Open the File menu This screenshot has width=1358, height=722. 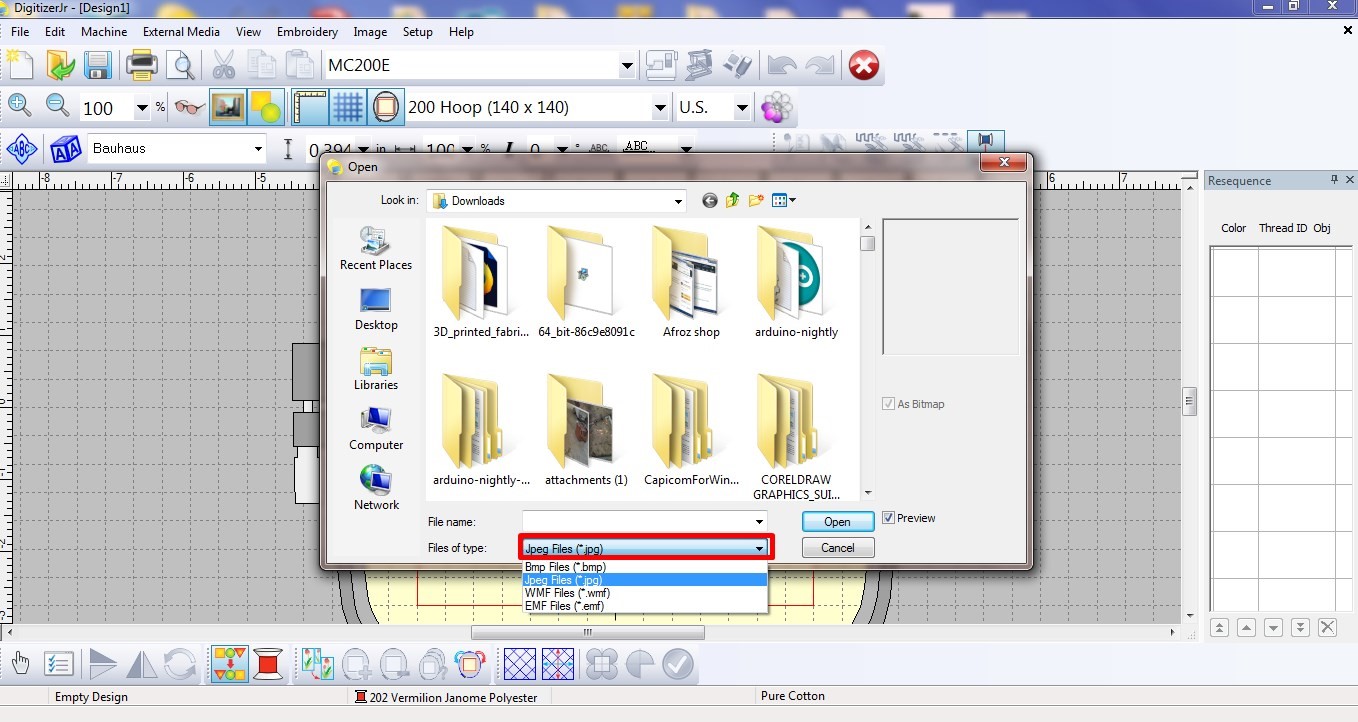[x=20, y=32]
